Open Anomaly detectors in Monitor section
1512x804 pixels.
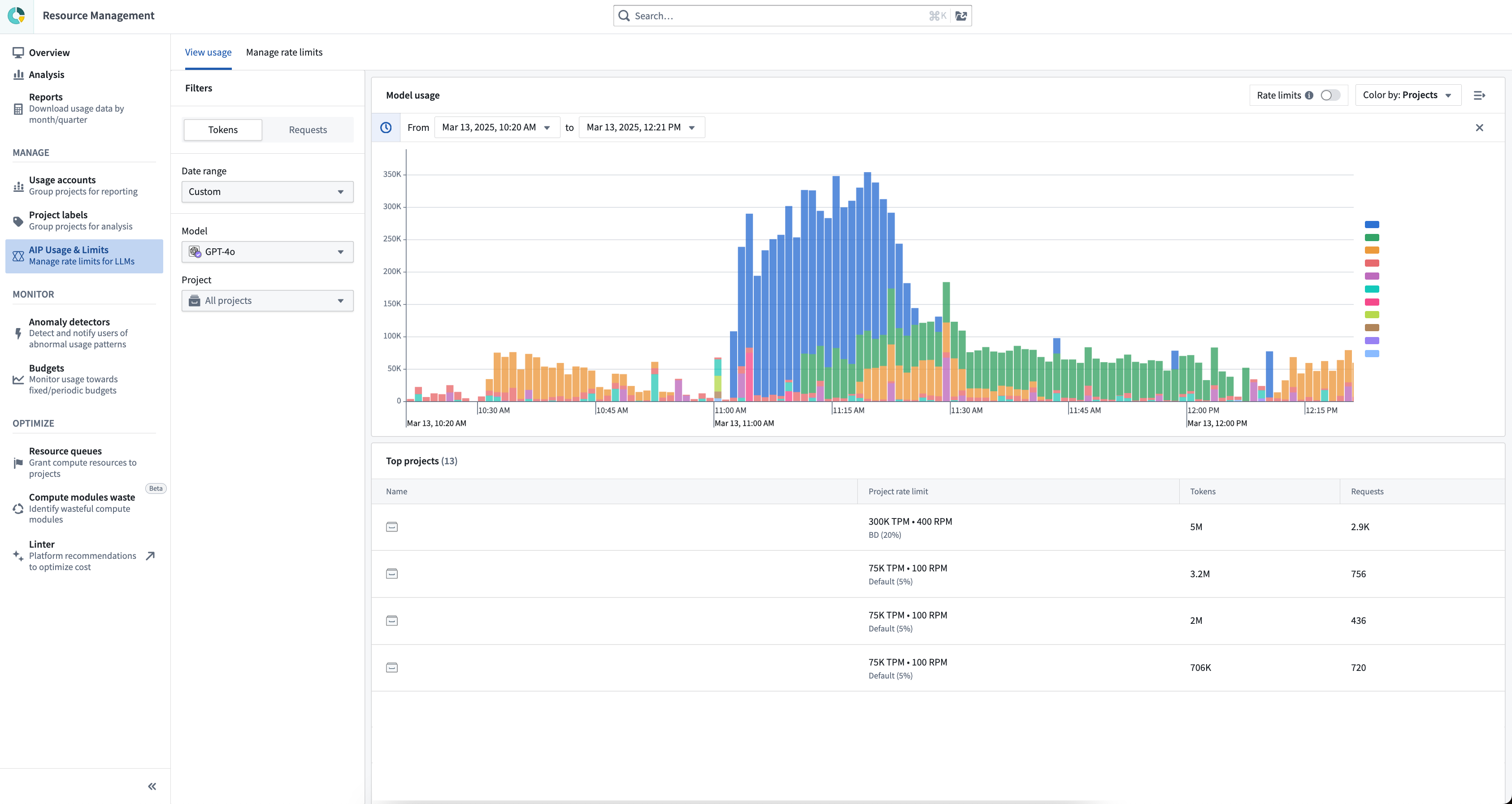(69, 321)
